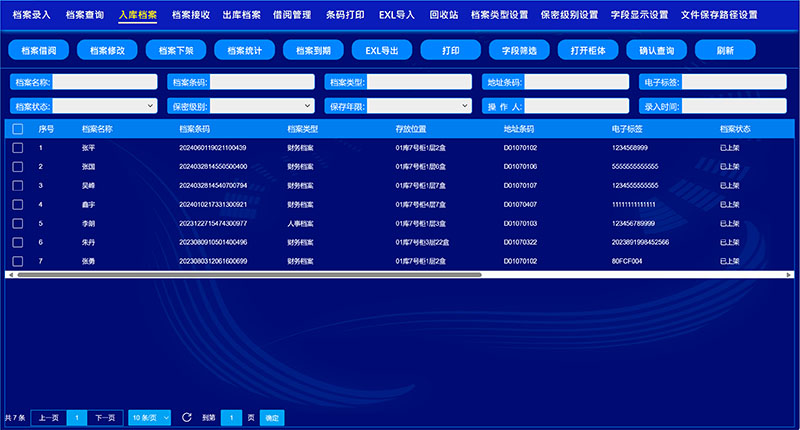Check the row for 张平
This screenshot has height=430, width=800.
(x=17, y=148)
